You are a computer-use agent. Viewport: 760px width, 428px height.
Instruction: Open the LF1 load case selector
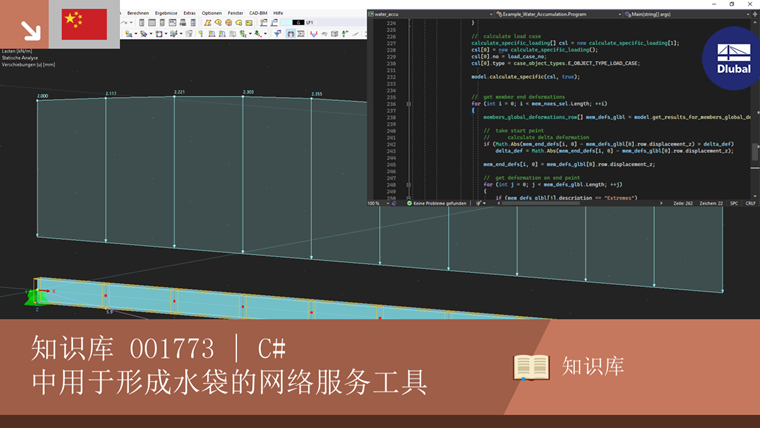click(x=310, y=22)
